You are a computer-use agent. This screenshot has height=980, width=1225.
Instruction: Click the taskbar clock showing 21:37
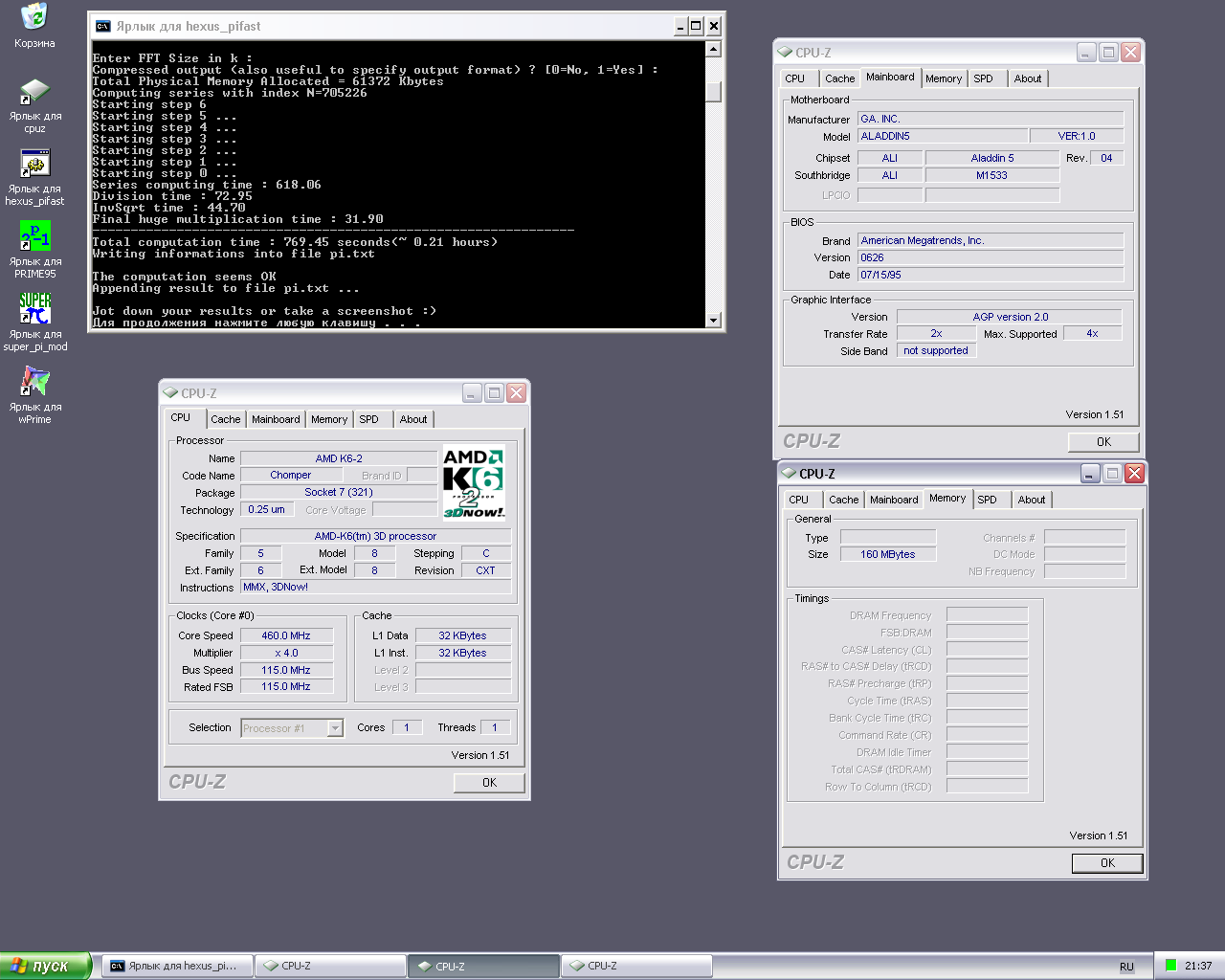[1198, 966]
